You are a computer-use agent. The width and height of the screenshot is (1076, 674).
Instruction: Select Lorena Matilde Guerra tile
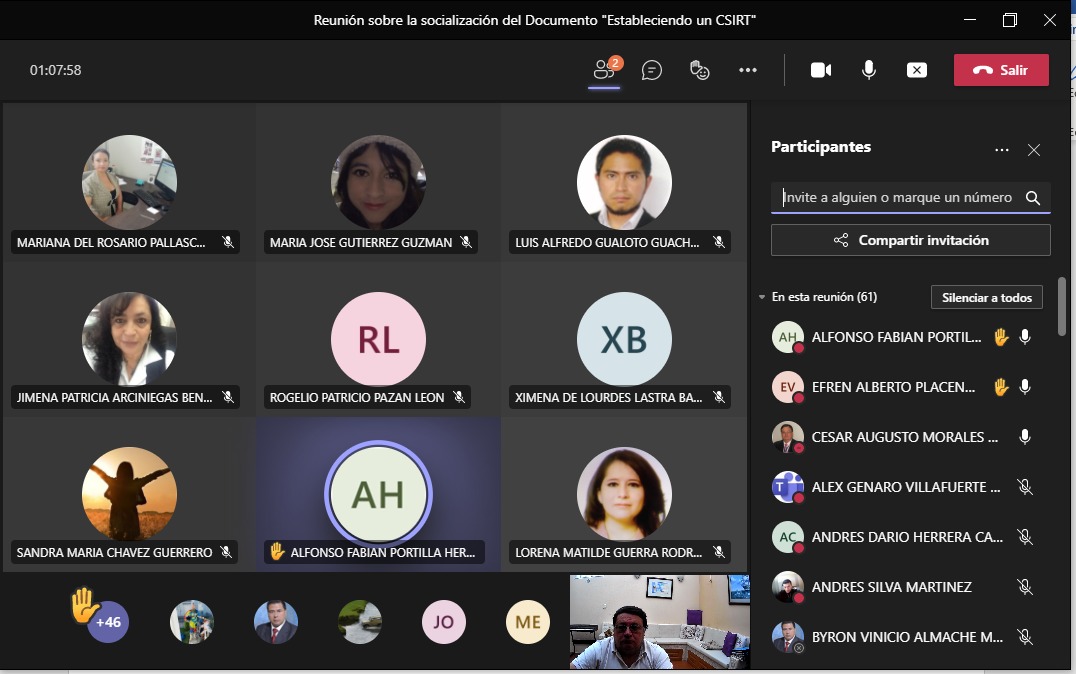(624, 494)
